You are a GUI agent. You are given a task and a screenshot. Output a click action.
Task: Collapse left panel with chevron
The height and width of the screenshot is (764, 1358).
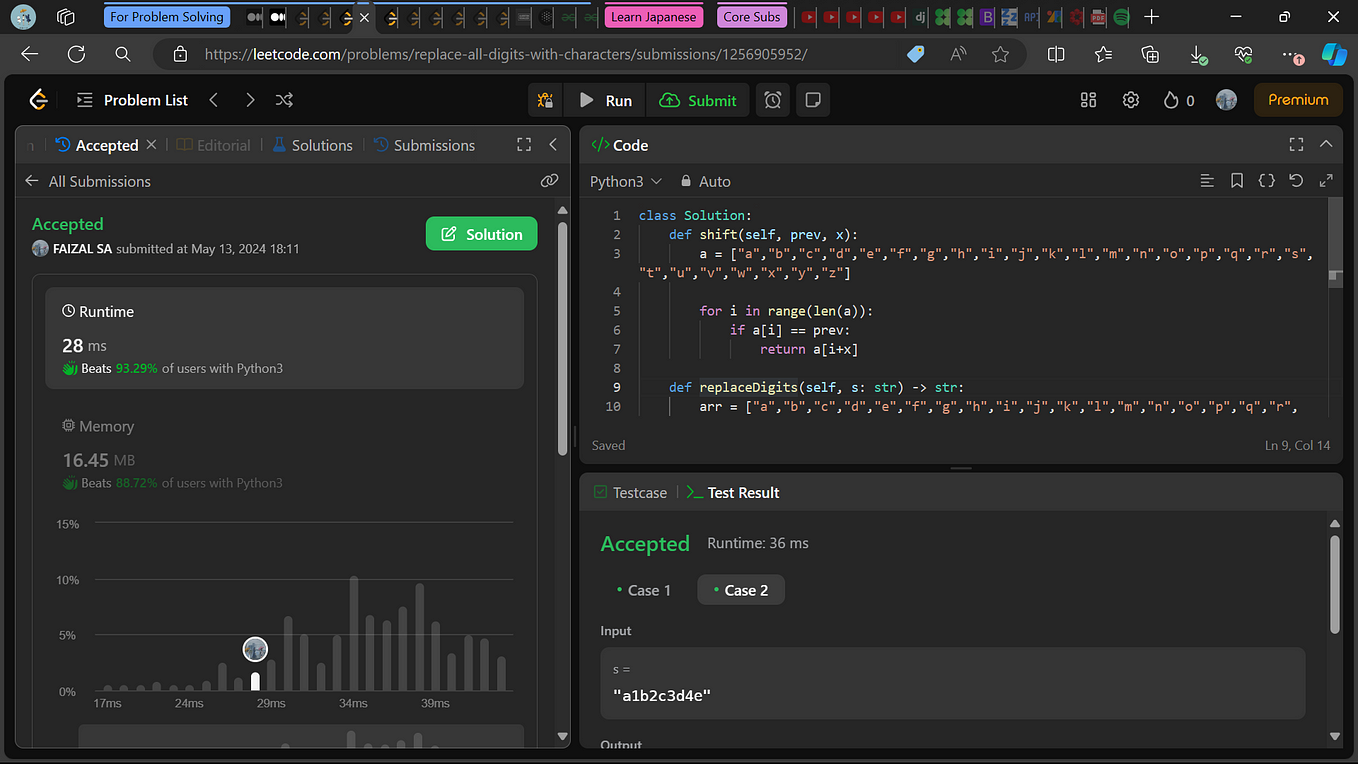pos(553,145)
